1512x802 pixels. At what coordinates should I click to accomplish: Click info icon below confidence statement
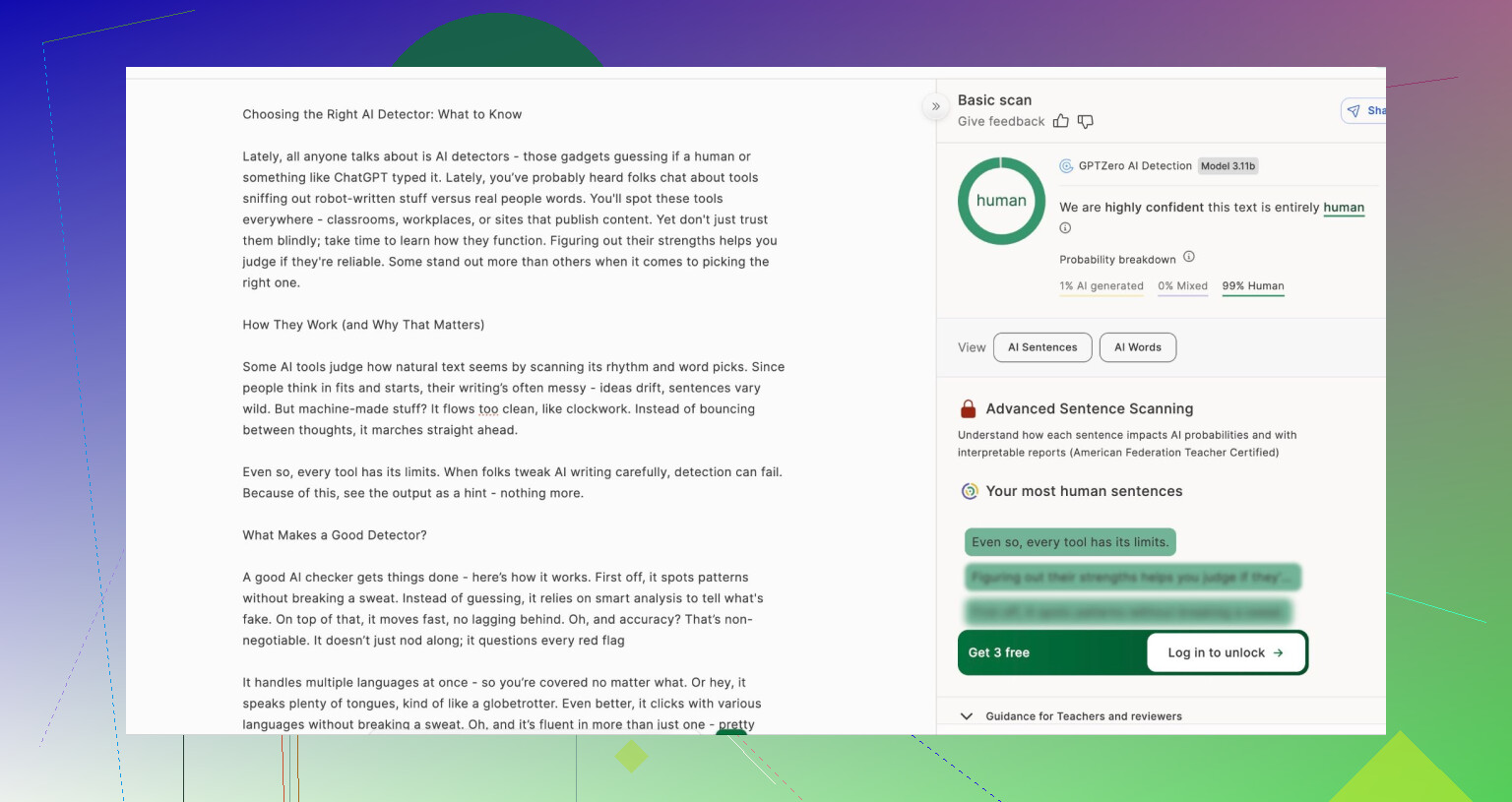[1065, 228]
